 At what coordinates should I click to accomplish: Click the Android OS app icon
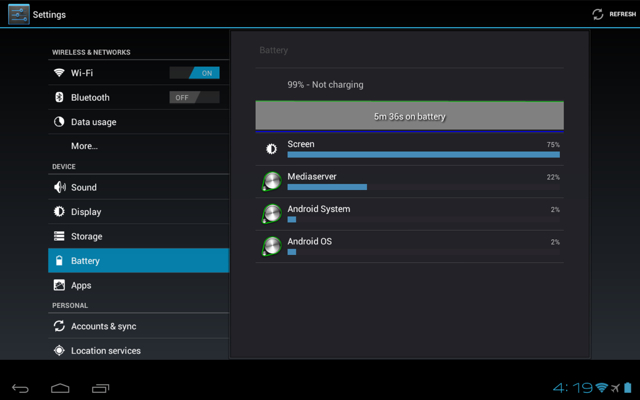pyautogui.click(x=271, y=246)
